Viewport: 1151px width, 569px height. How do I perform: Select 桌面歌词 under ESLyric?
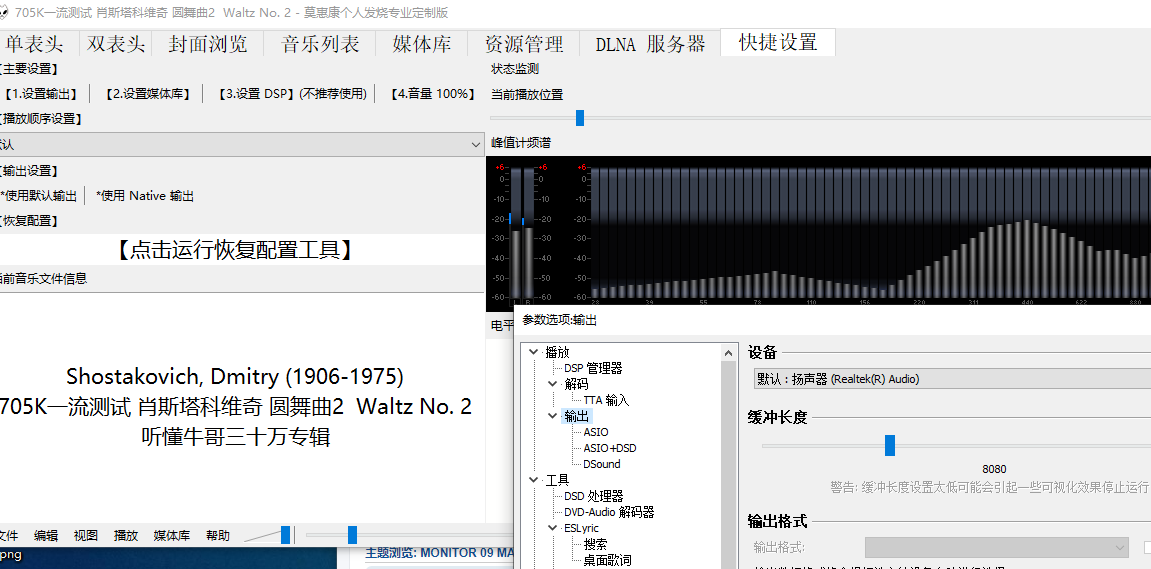coord(607,560)
